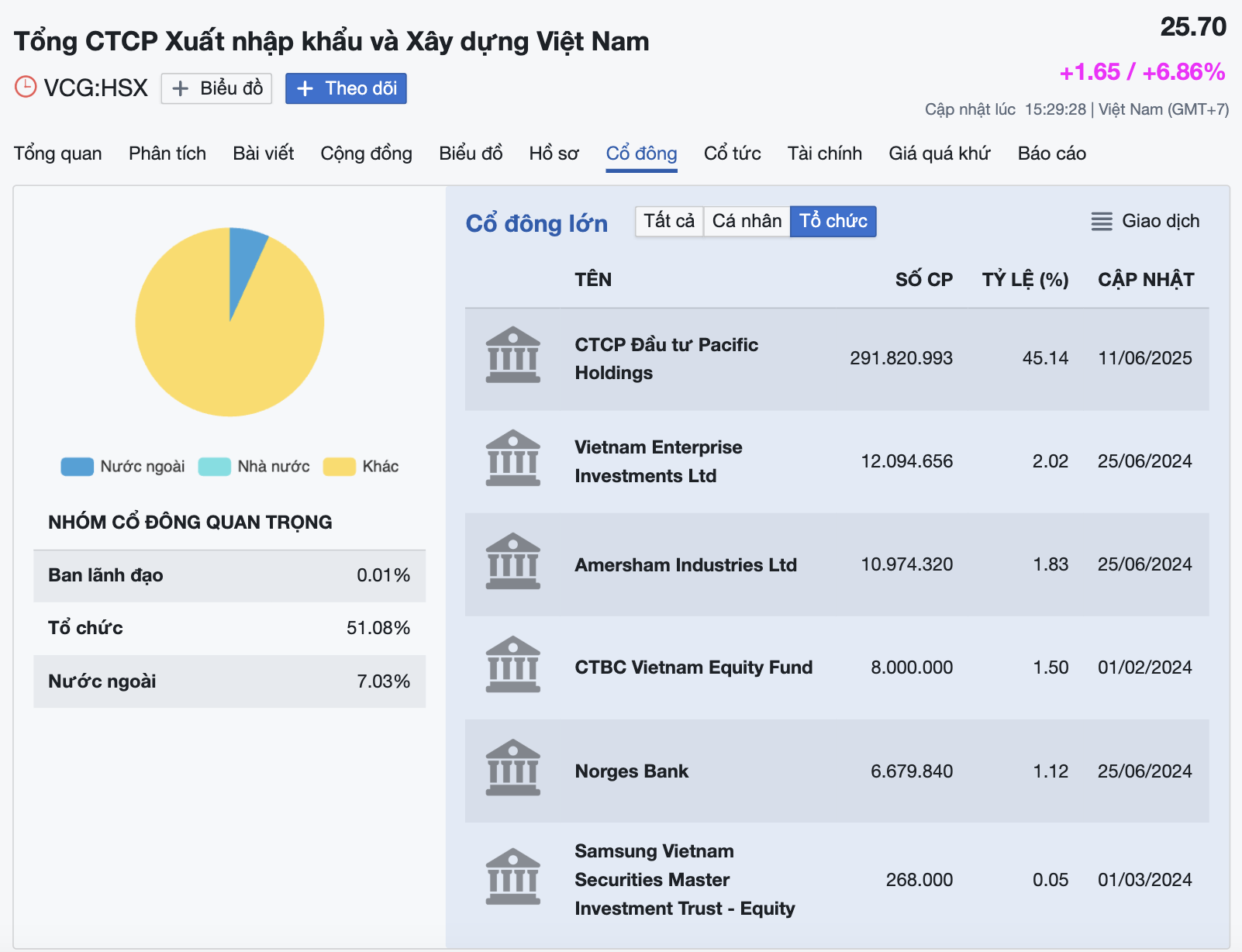Click share count 291.820.993
The width and height of the screenshot is (1242, 952).
point(902,358)
